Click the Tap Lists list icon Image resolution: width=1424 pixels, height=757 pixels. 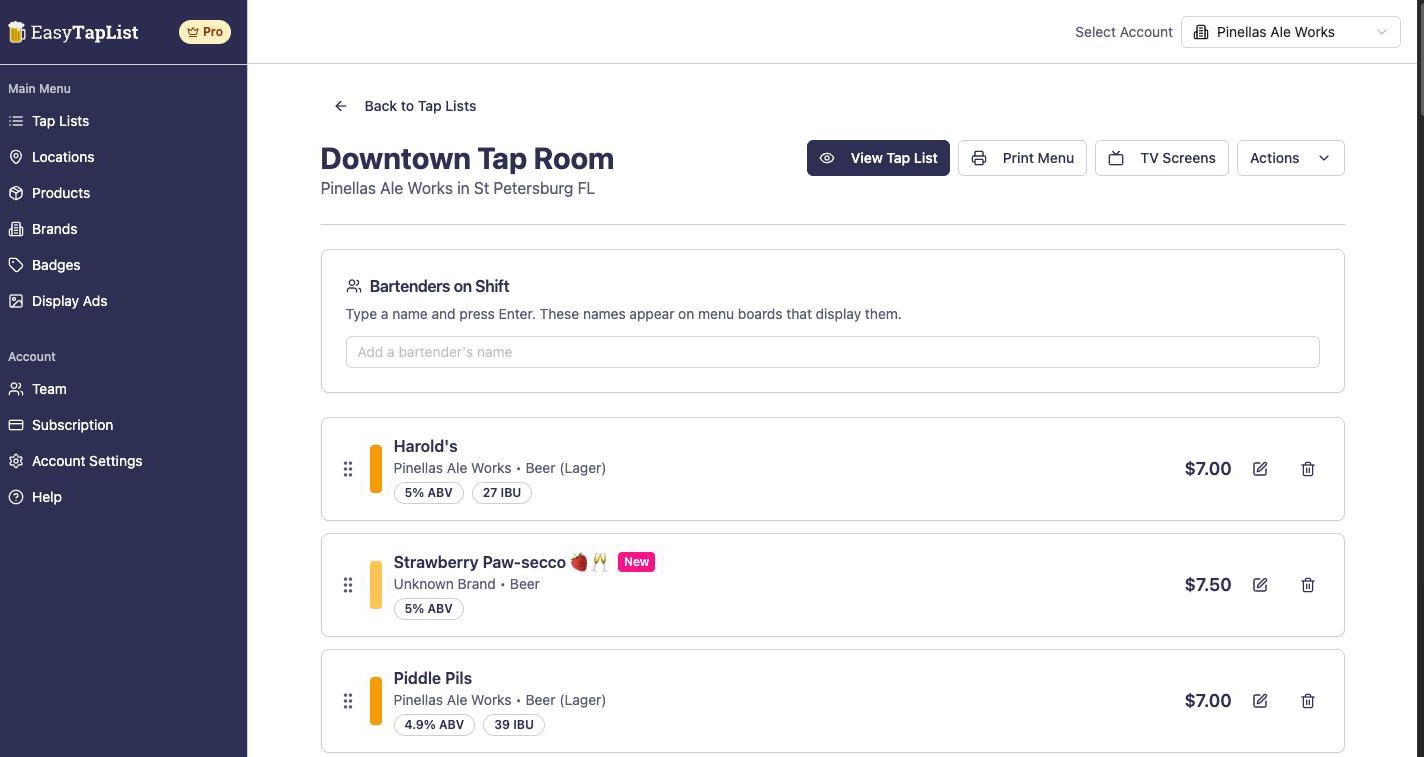16,121
